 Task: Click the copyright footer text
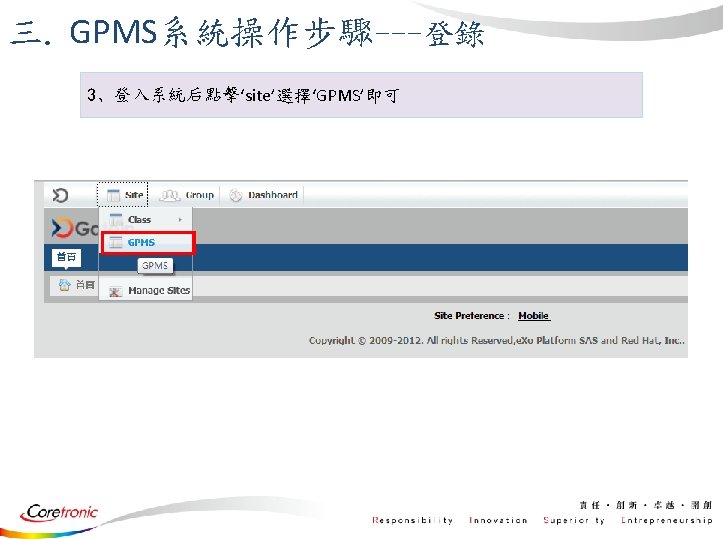coord(496,341)
